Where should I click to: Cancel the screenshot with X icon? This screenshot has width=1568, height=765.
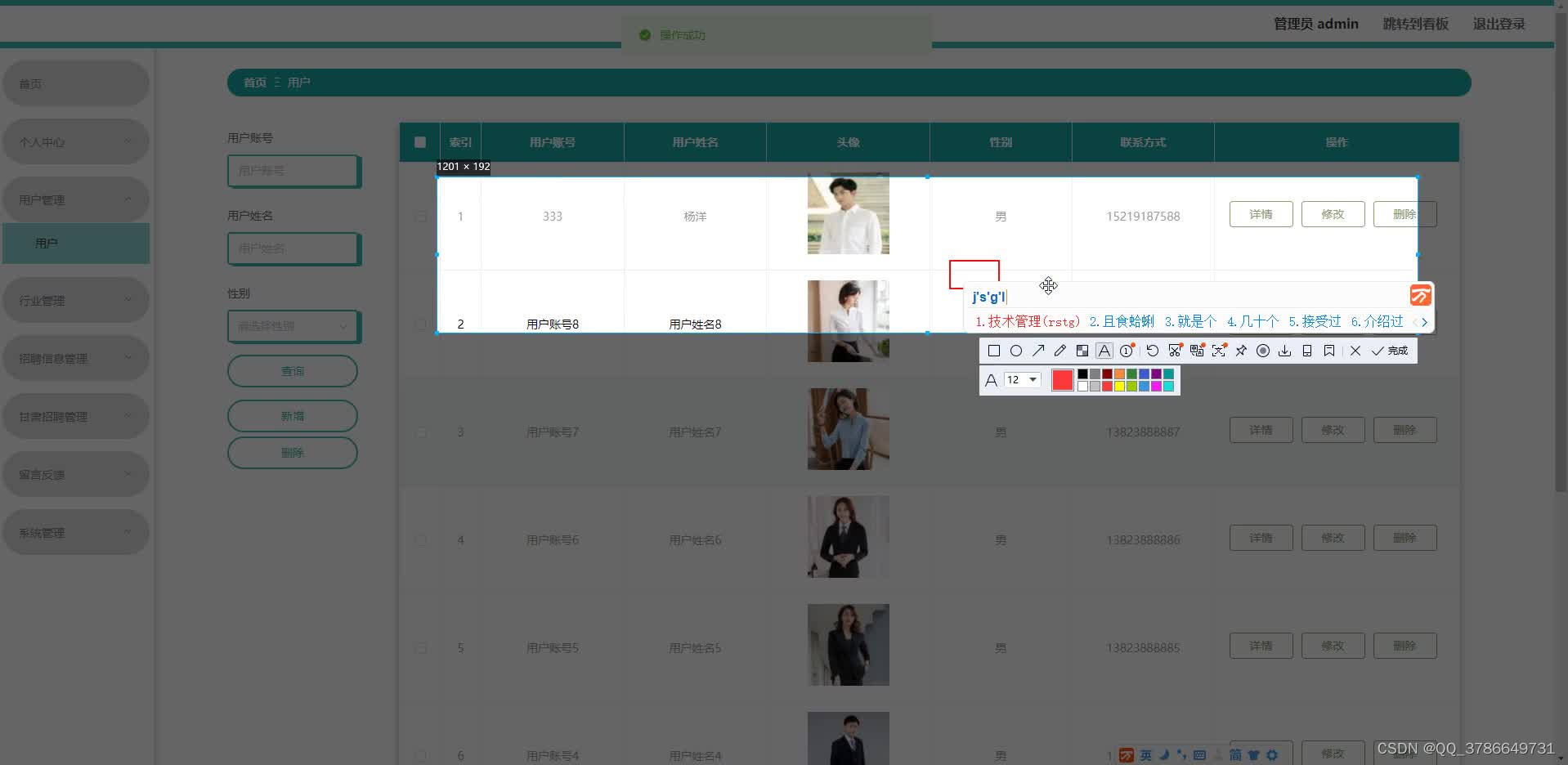[x=1355, y=351]
